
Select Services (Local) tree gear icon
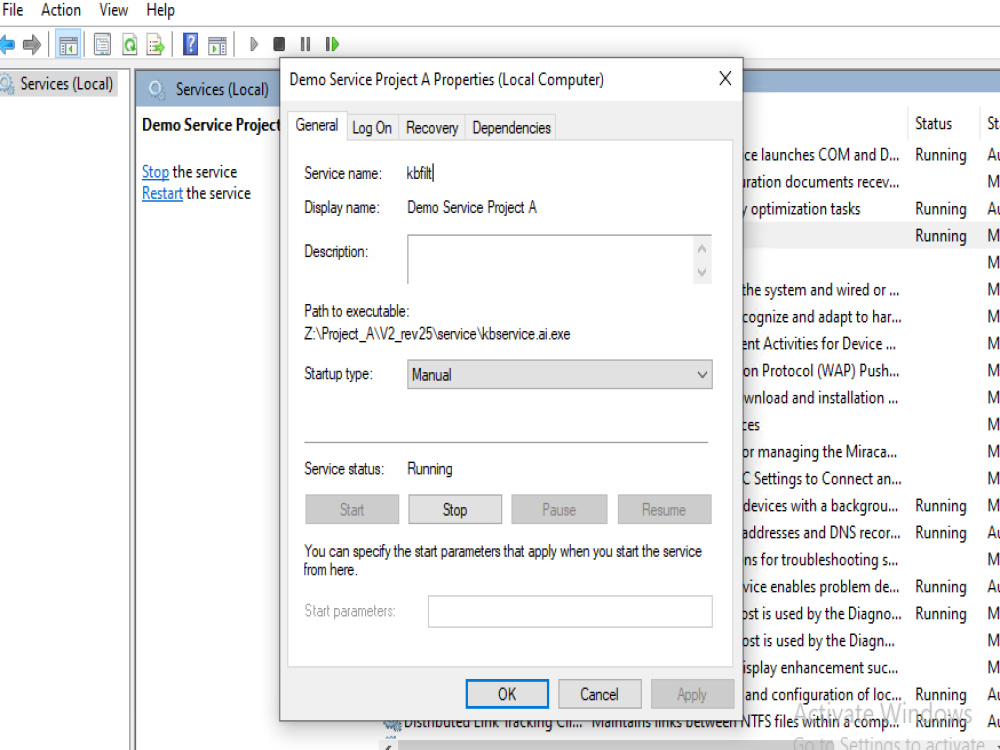[7, 84]
